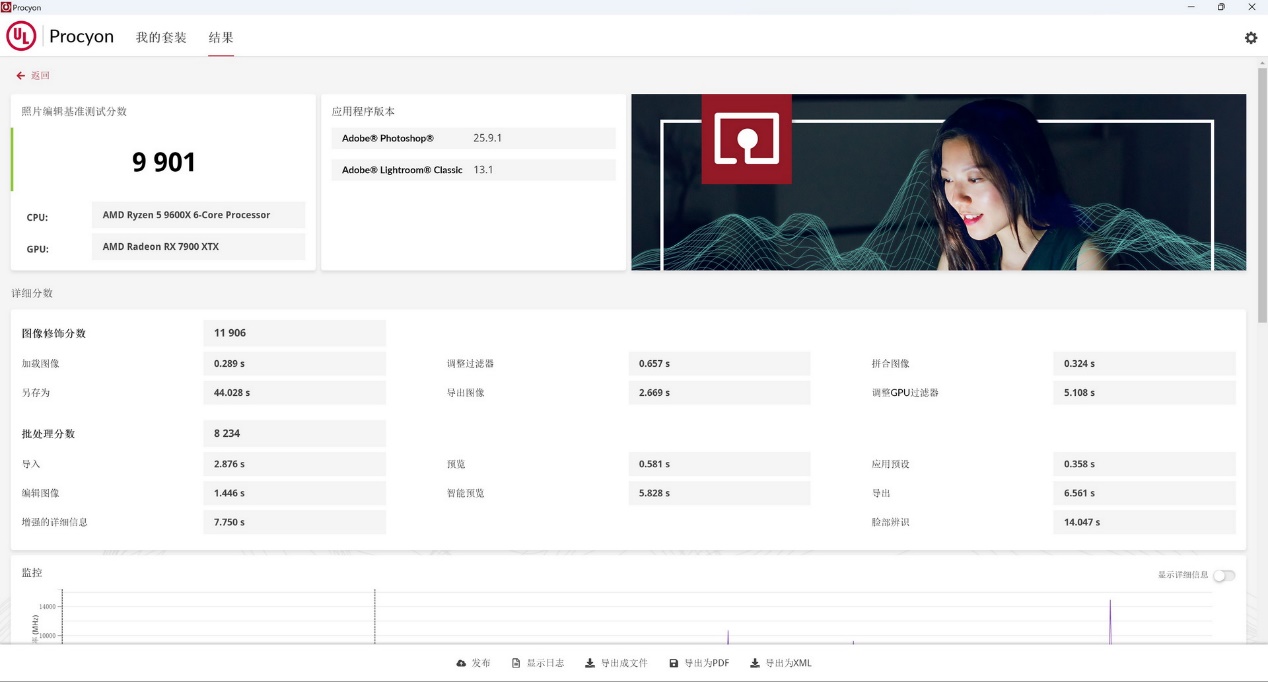The height and width of the screenshot is (682, 1268).
Task: Click the AMD Ryzen 5 9600X CPU field
Action: [198, 215]
